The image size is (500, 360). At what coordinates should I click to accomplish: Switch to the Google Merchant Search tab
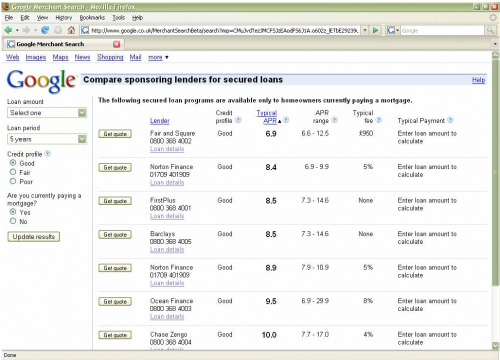click(x=63, y=44)
